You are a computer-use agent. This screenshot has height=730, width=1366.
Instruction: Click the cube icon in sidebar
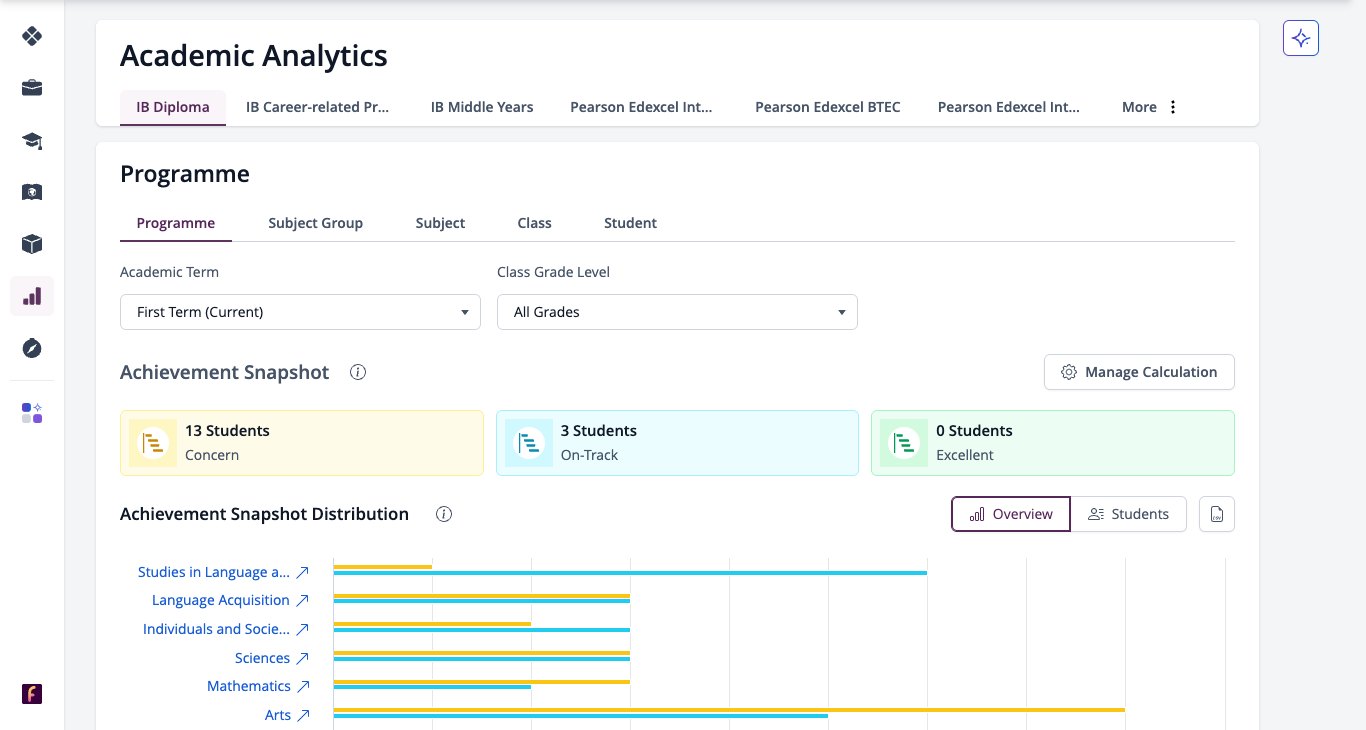point(32,244)
